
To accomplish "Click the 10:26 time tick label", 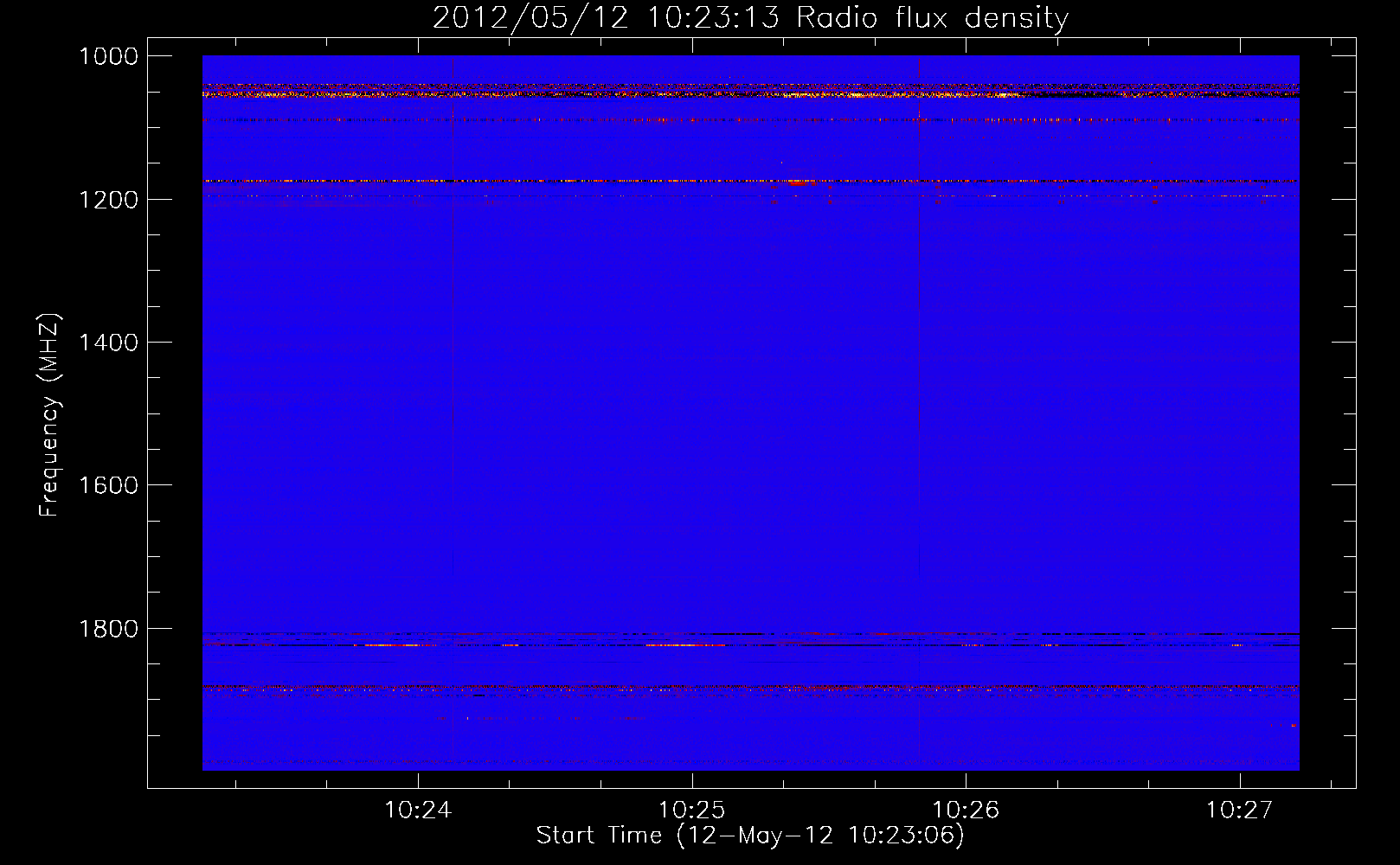I will click(966, 811).
